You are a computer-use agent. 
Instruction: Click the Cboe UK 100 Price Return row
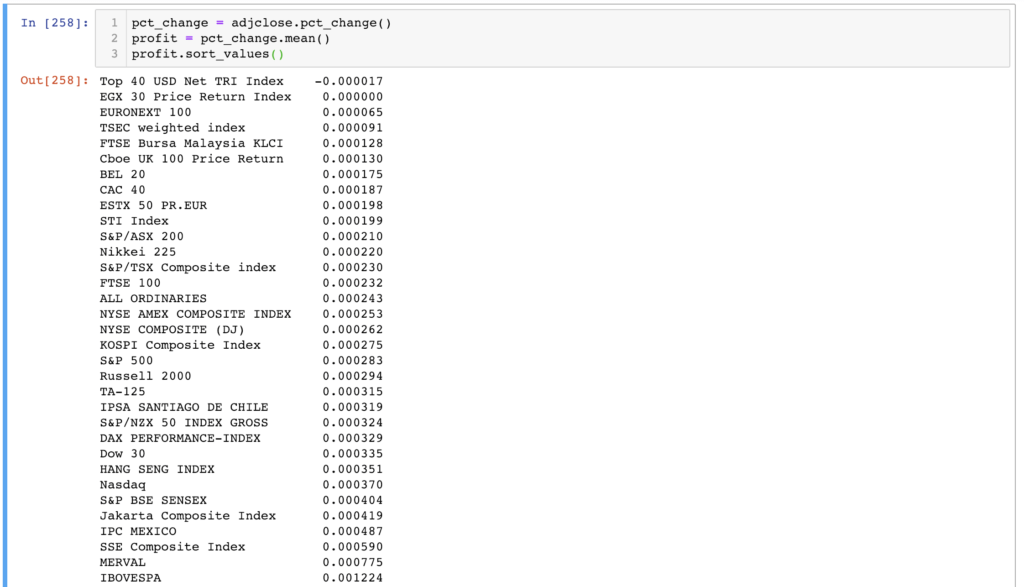[x=241, y=159]
